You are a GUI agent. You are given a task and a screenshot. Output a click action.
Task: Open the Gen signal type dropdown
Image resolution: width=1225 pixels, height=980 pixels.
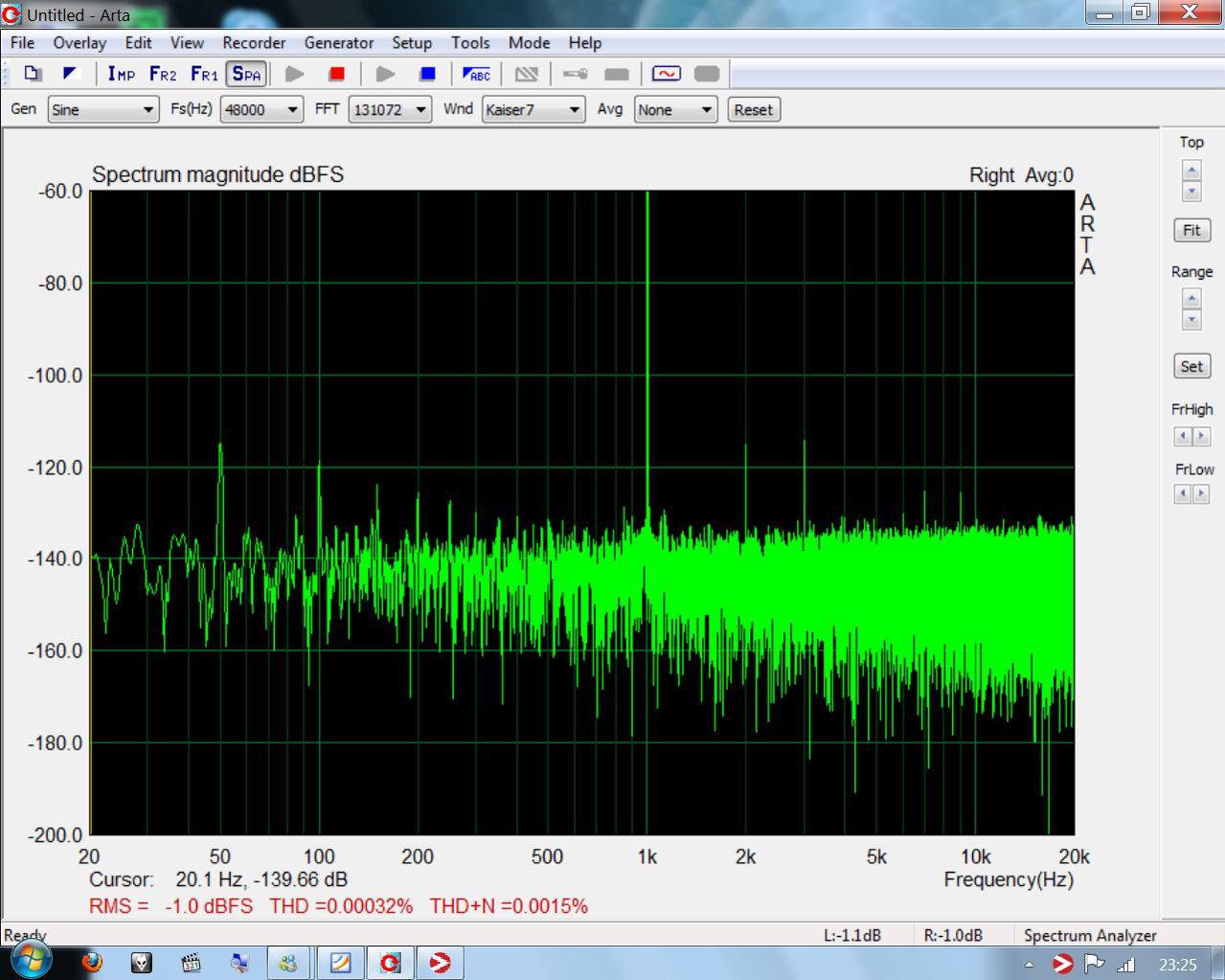click(x=103, y=109)
